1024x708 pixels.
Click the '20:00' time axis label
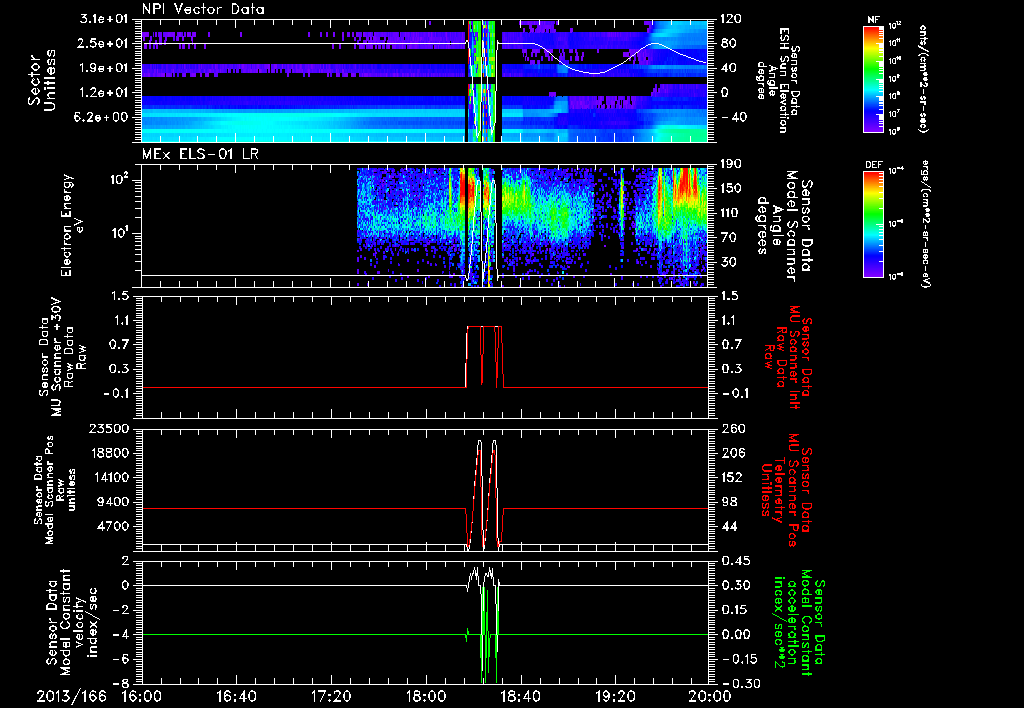pos(710,696)
